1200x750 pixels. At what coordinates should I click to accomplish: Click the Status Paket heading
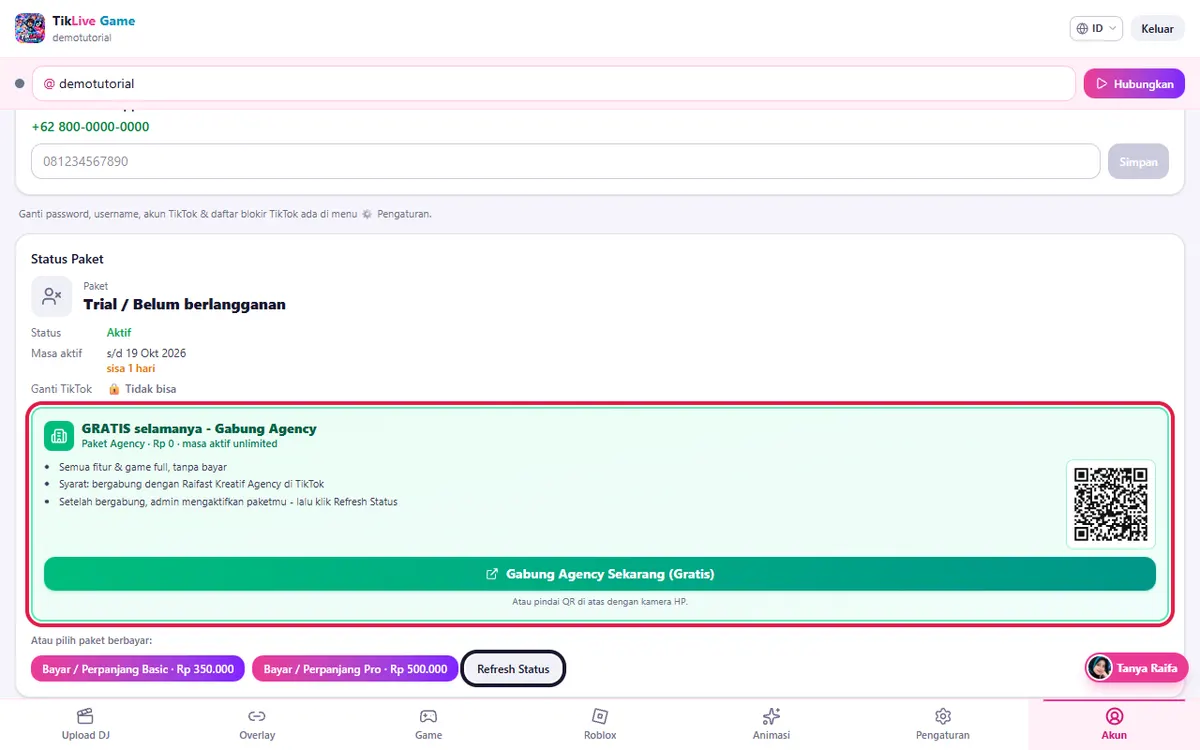(x=67, y=259)
